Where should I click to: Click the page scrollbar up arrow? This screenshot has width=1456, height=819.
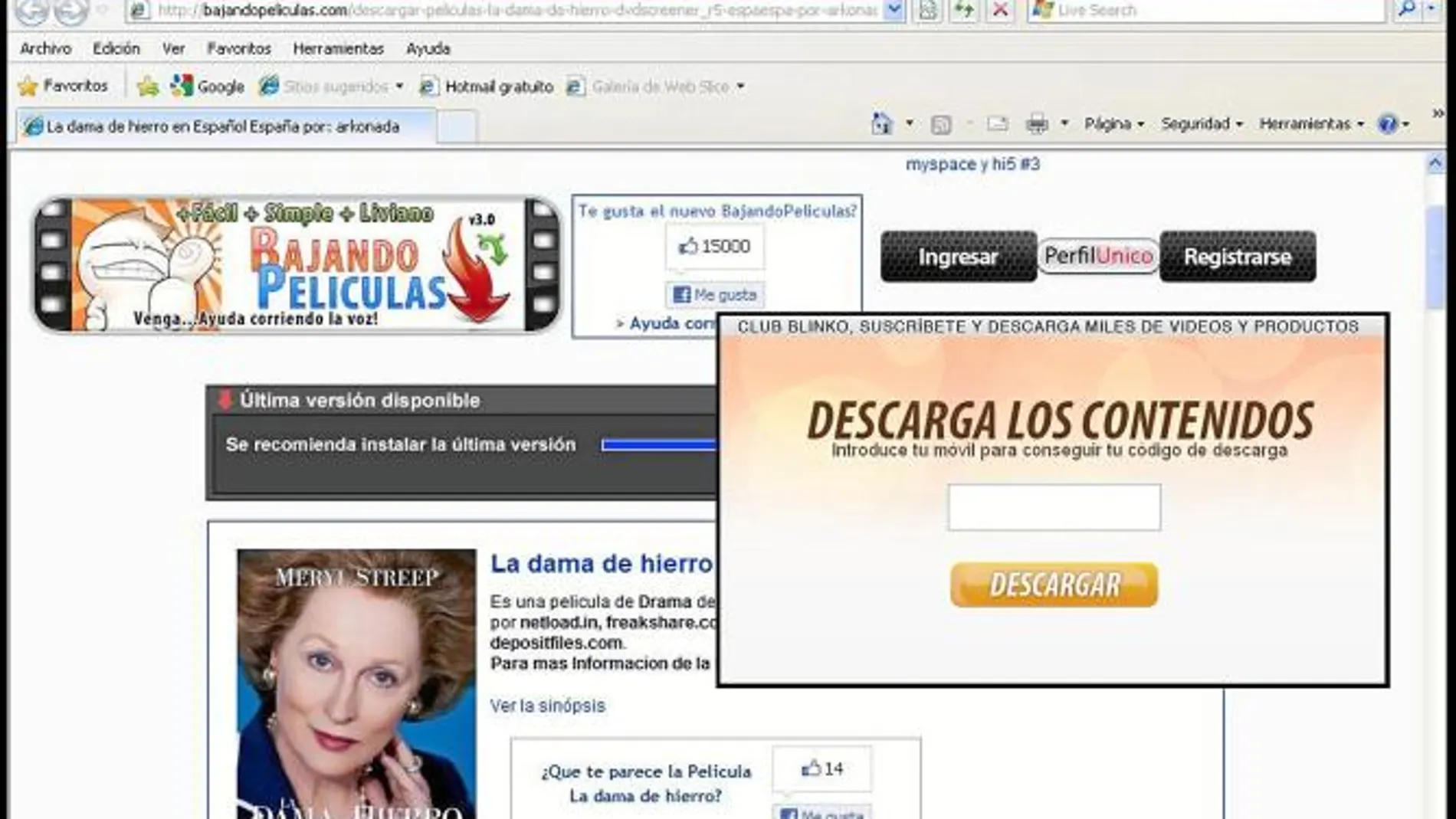tap(1435, 163)
